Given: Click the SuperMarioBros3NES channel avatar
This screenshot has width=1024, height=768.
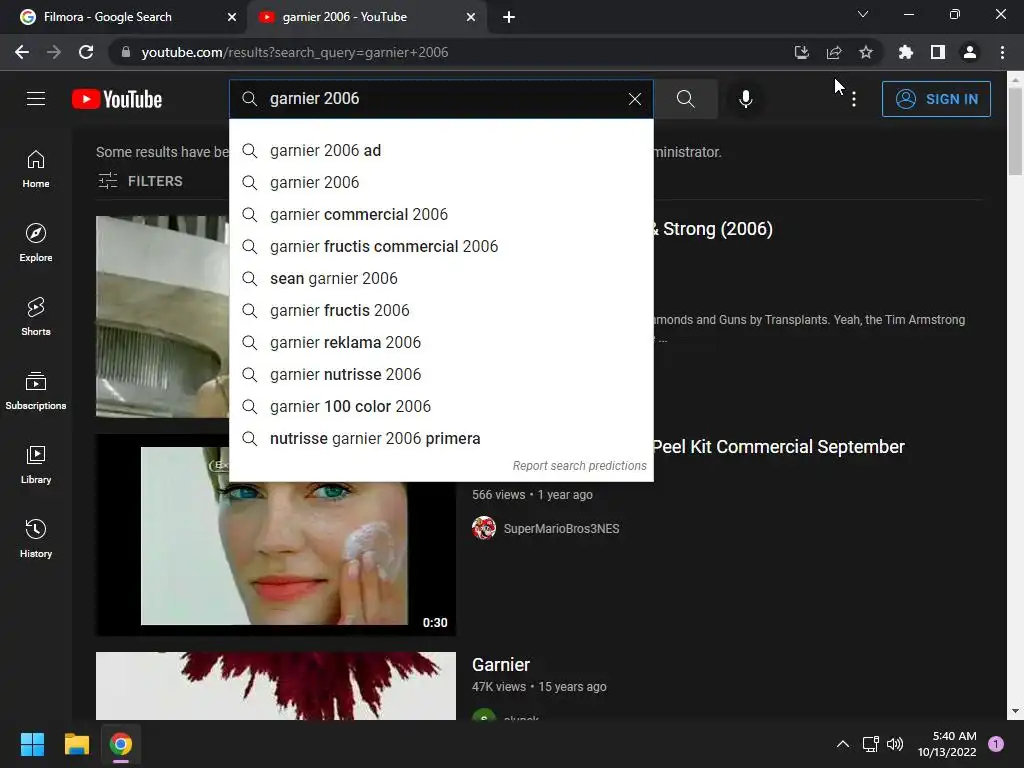Looking at the screenshot, I should tap(484, 528).
